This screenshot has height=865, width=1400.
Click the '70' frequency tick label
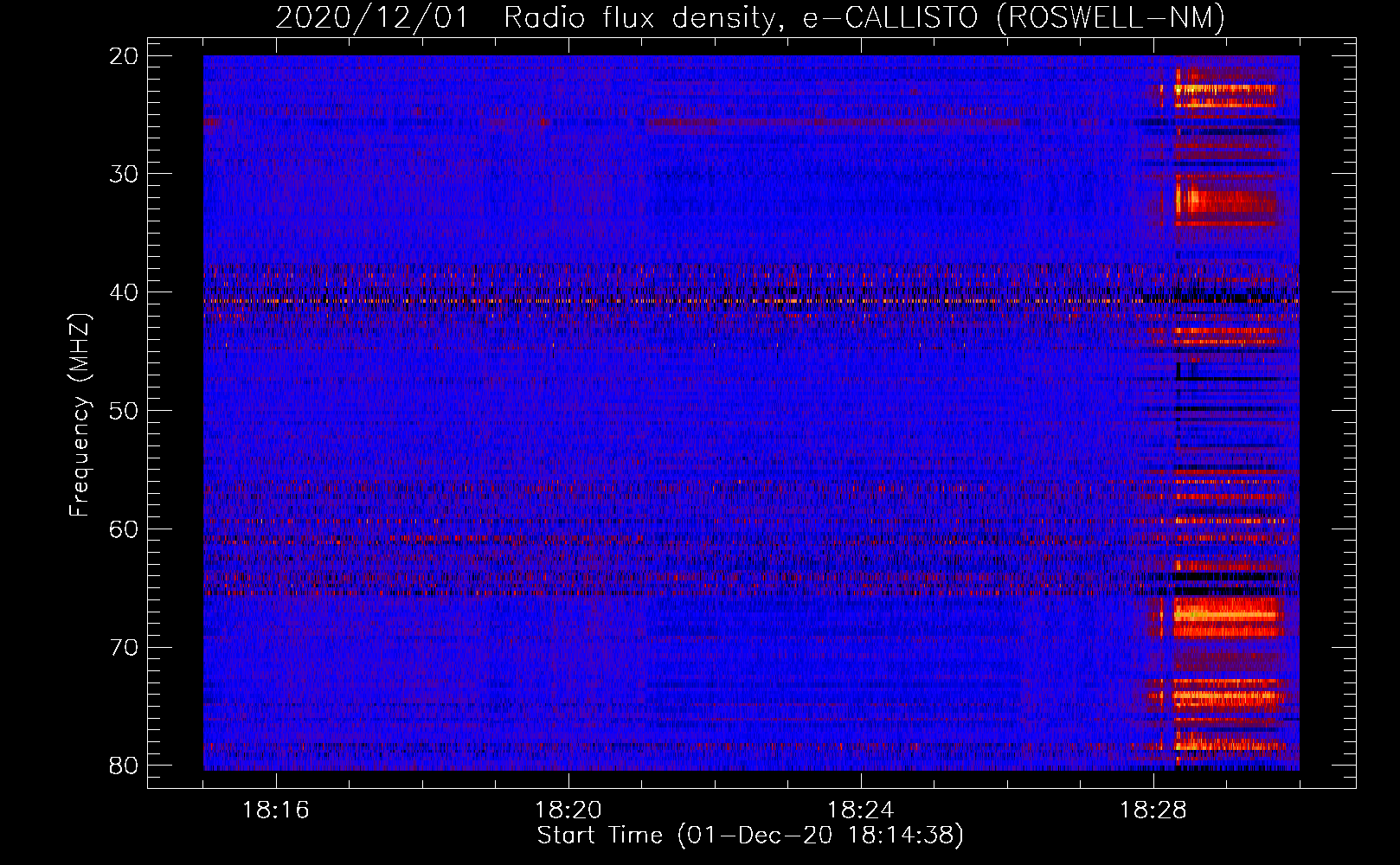click(x=124, y=647)
